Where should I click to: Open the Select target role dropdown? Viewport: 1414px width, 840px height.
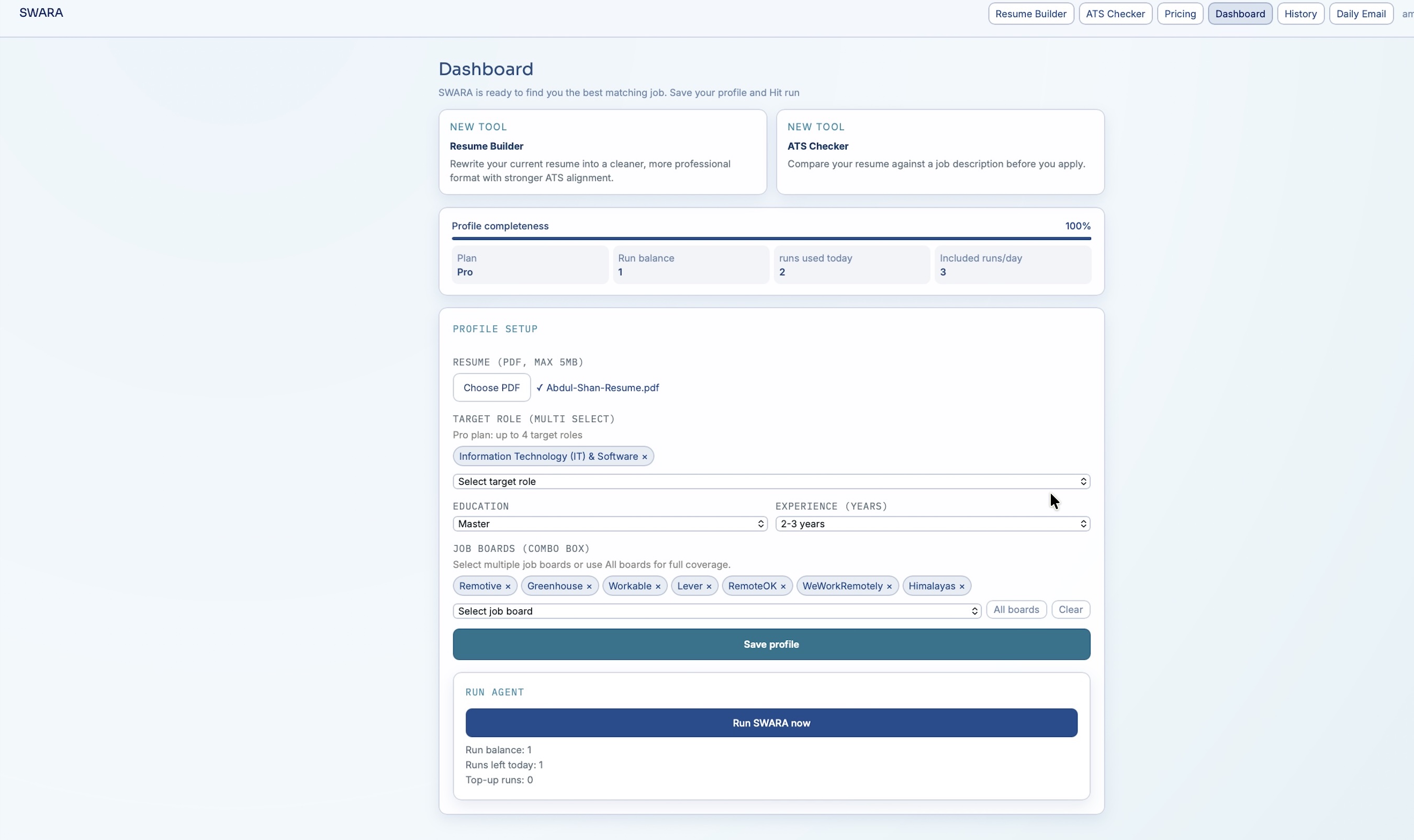pyautogui.click(x=771, y=481)
